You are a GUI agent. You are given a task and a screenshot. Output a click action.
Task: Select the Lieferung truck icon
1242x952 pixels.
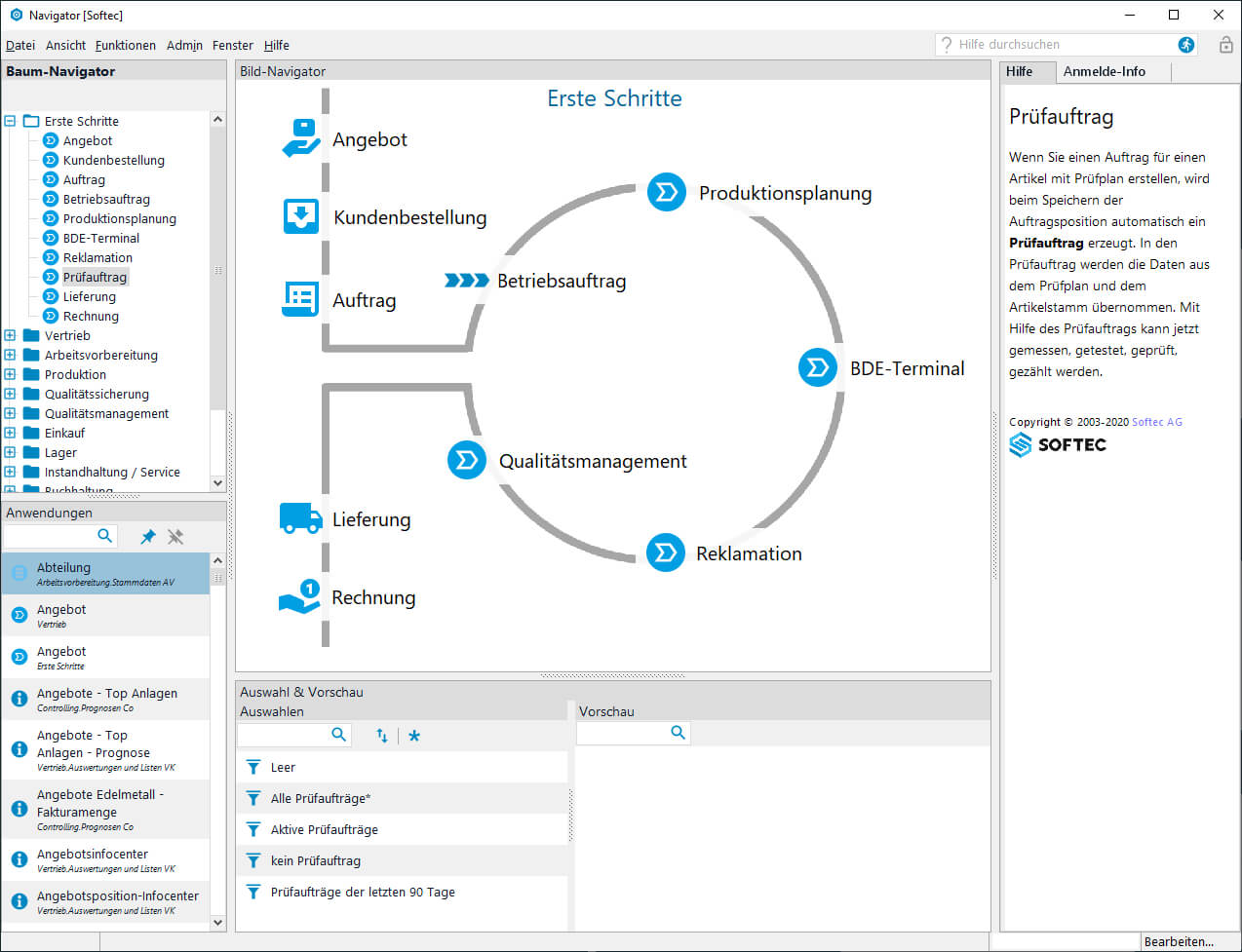click(299, 518)
